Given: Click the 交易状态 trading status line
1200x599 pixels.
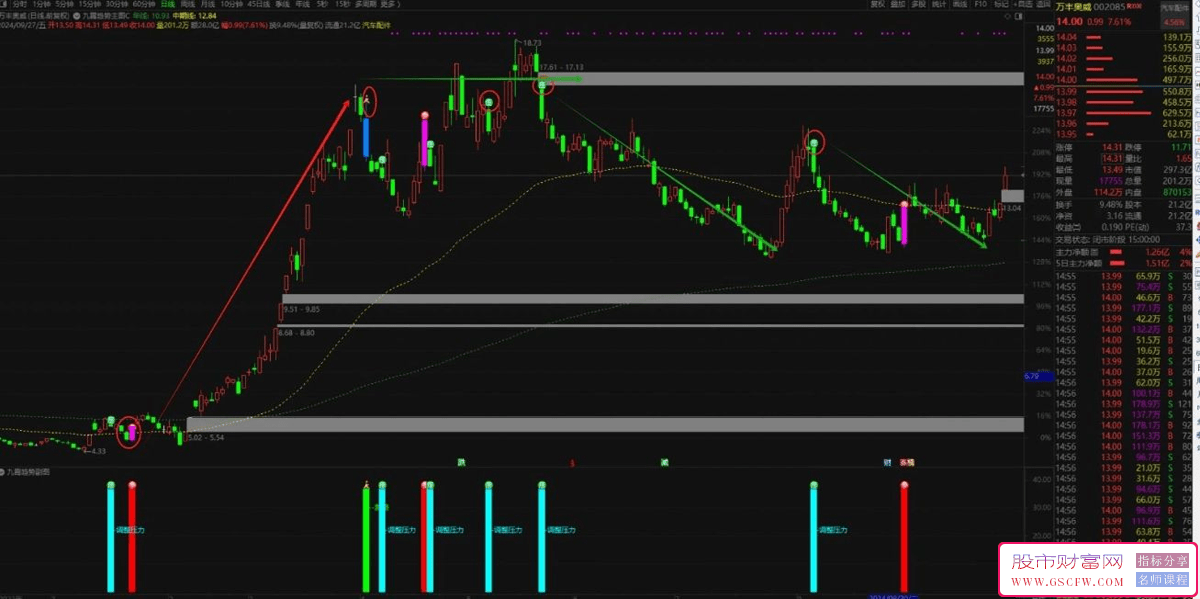Looking at the screenshot, I should 1108,239.
